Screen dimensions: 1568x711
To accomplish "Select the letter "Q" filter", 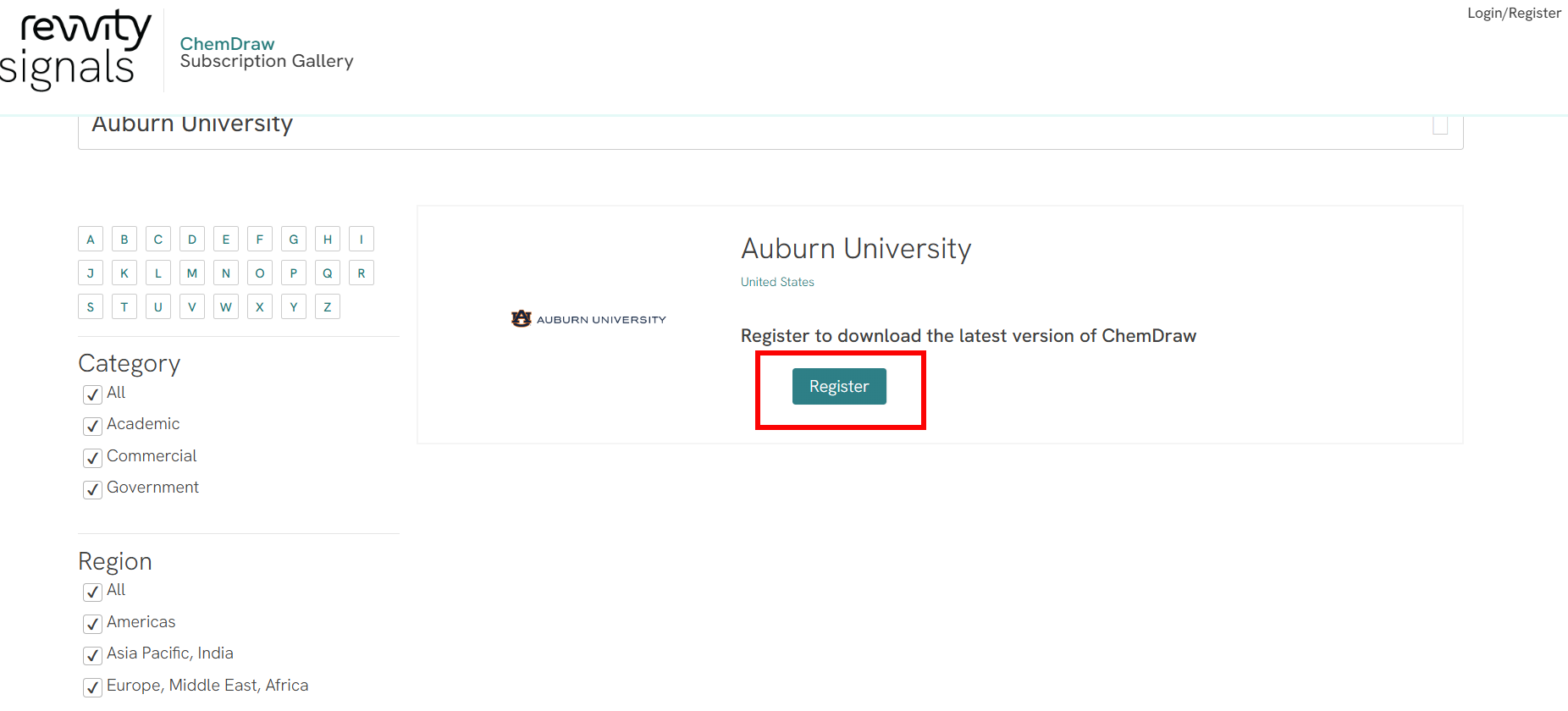I will (327, 273).
